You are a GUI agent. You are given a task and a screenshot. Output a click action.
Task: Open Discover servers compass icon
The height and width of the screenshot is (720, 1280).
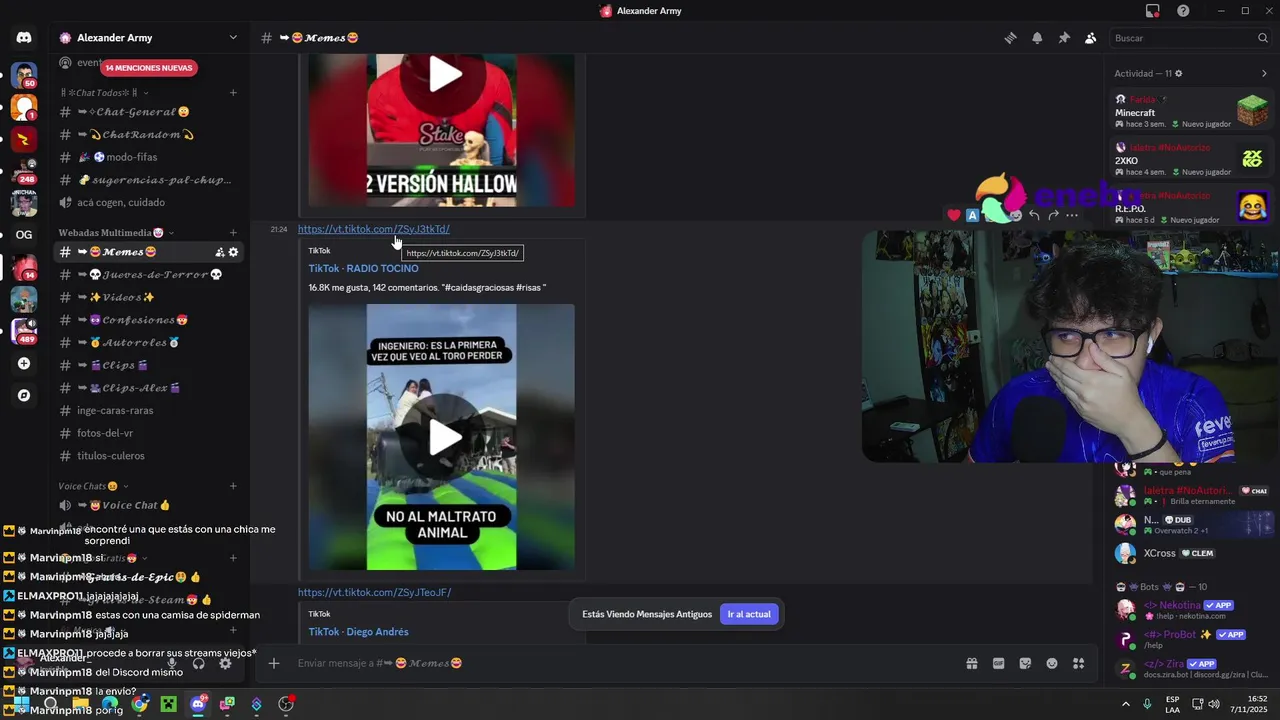pyautogui.click(x=24, y=395)
